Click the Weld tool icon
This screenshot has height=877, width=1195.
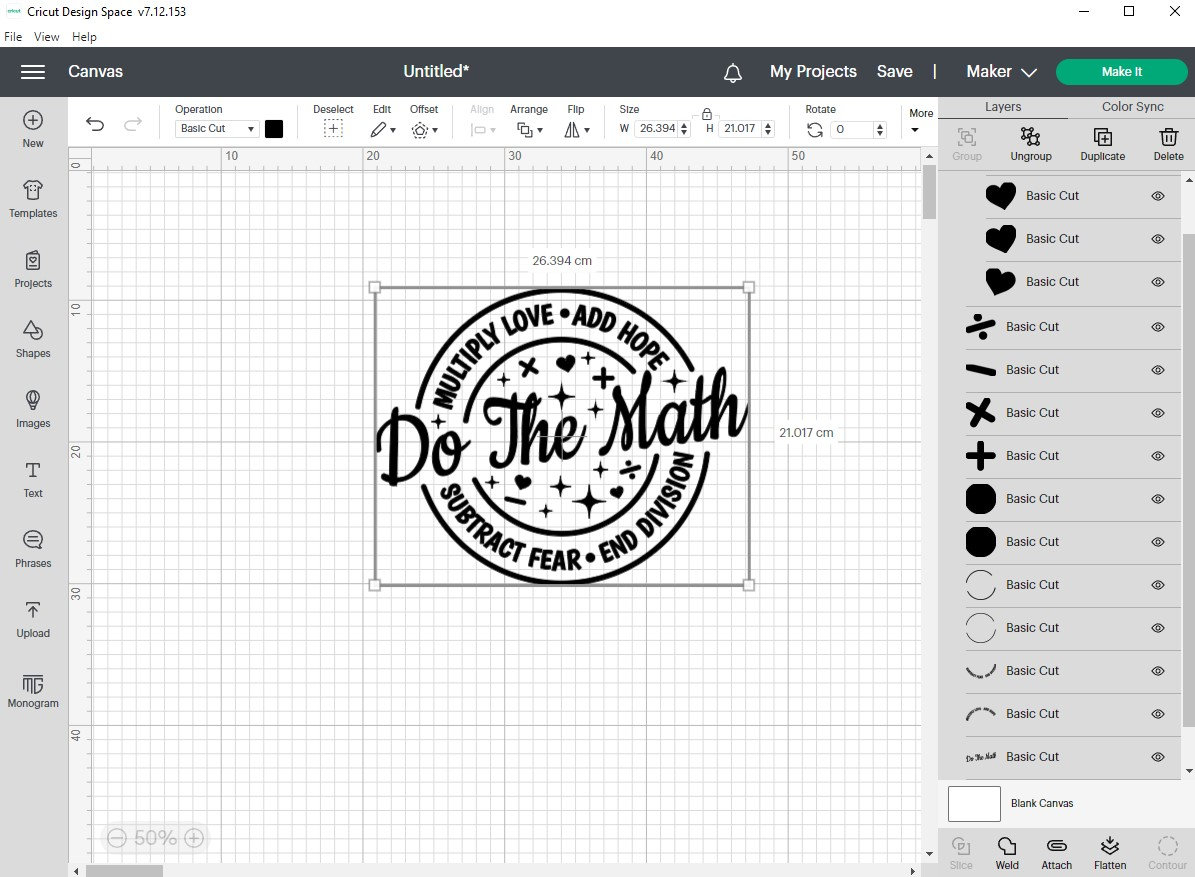point(1007,853)
